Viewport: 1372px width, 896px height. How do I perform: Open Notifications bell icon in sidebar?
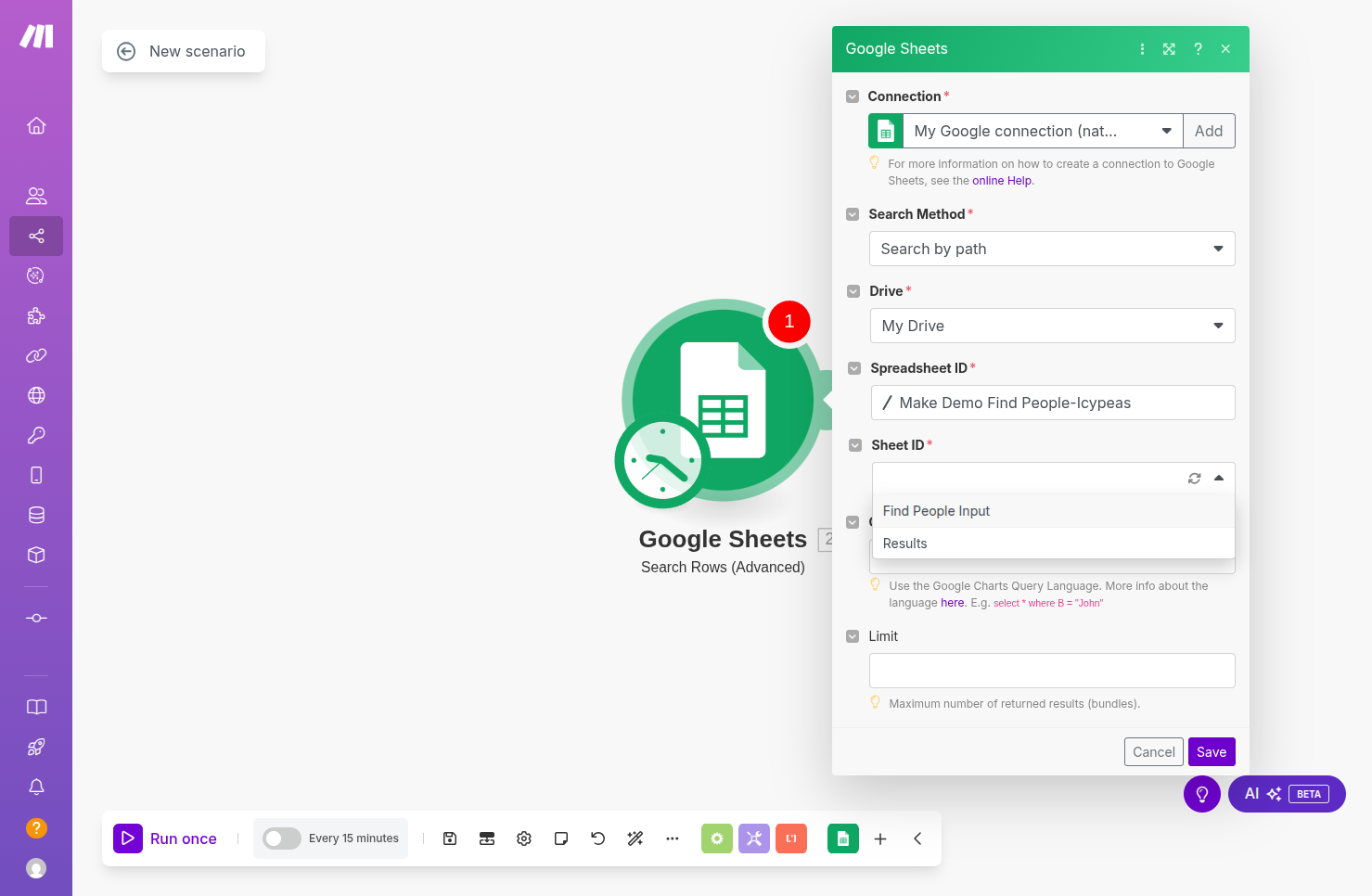[x=36, y=787]
